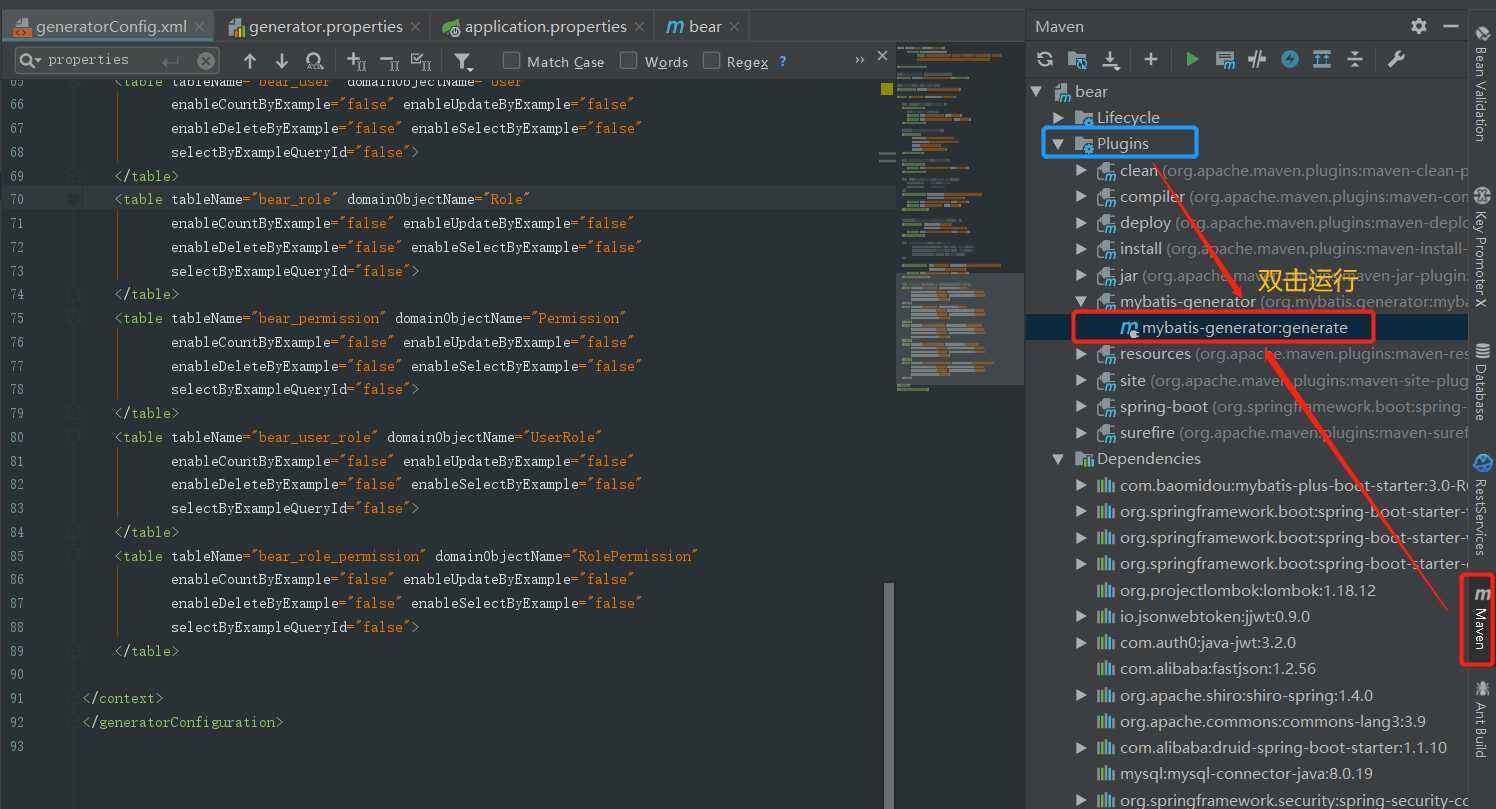
Task: Click Find All occurrences icon
Action: [x=314, y=61]
